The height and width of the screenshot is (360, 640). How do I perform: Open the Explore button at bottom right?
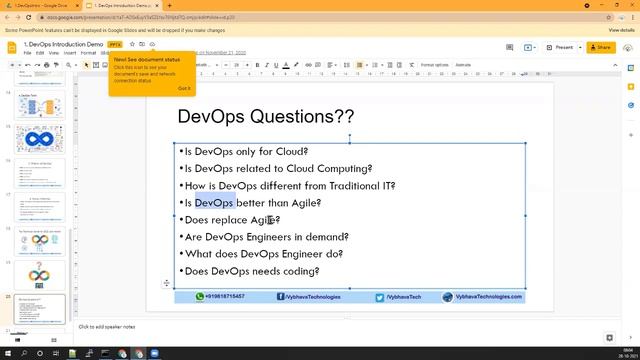(x=609, y=338)
